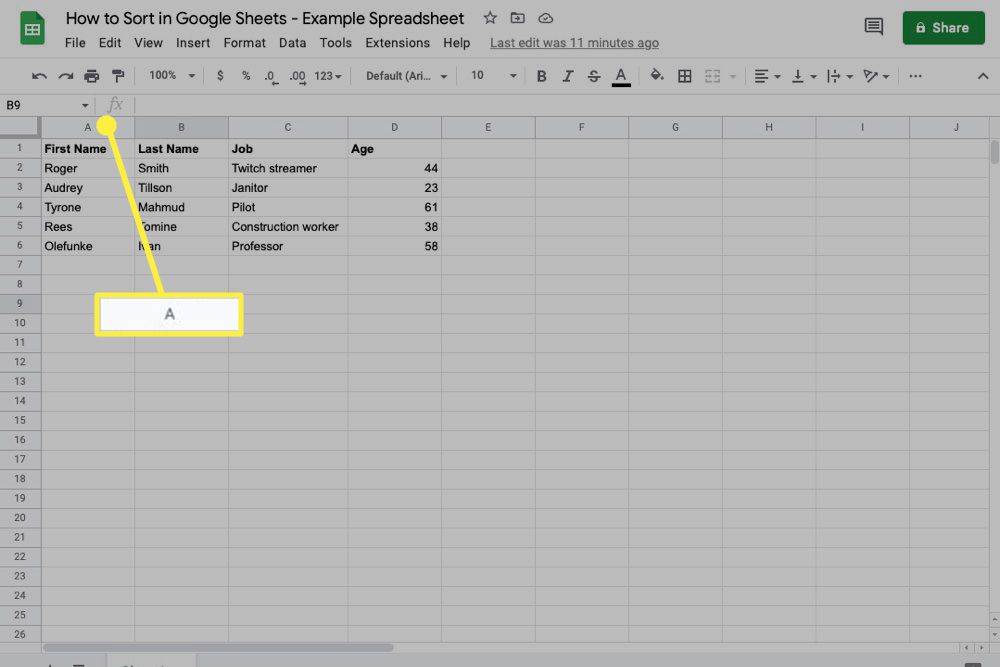Viewport: 1000px width, 667px height.
Task: Open the text color picker
Action: tap(621, 77)
